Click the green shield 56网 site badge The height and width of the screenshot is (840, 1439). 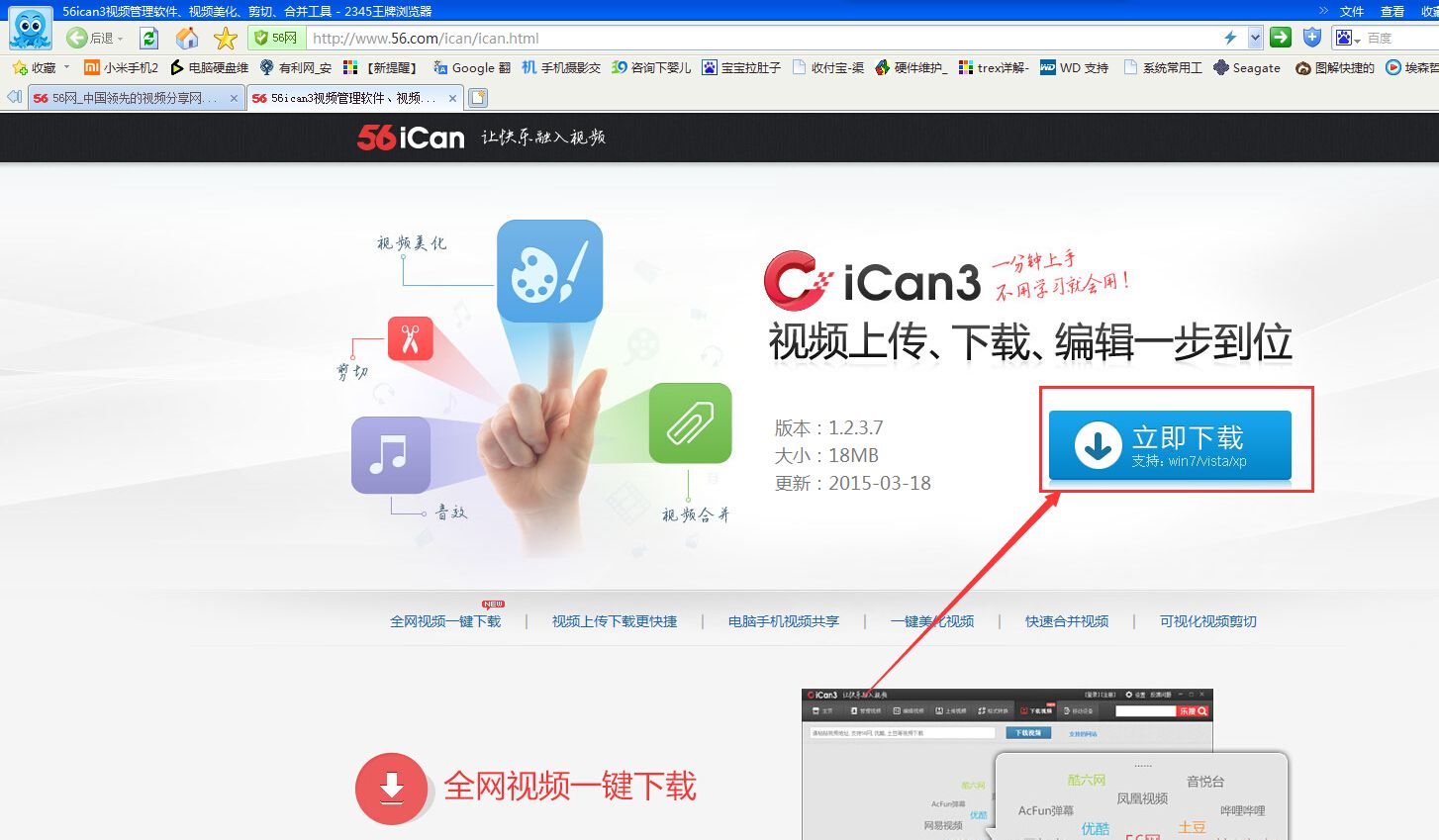pos(275,38)
